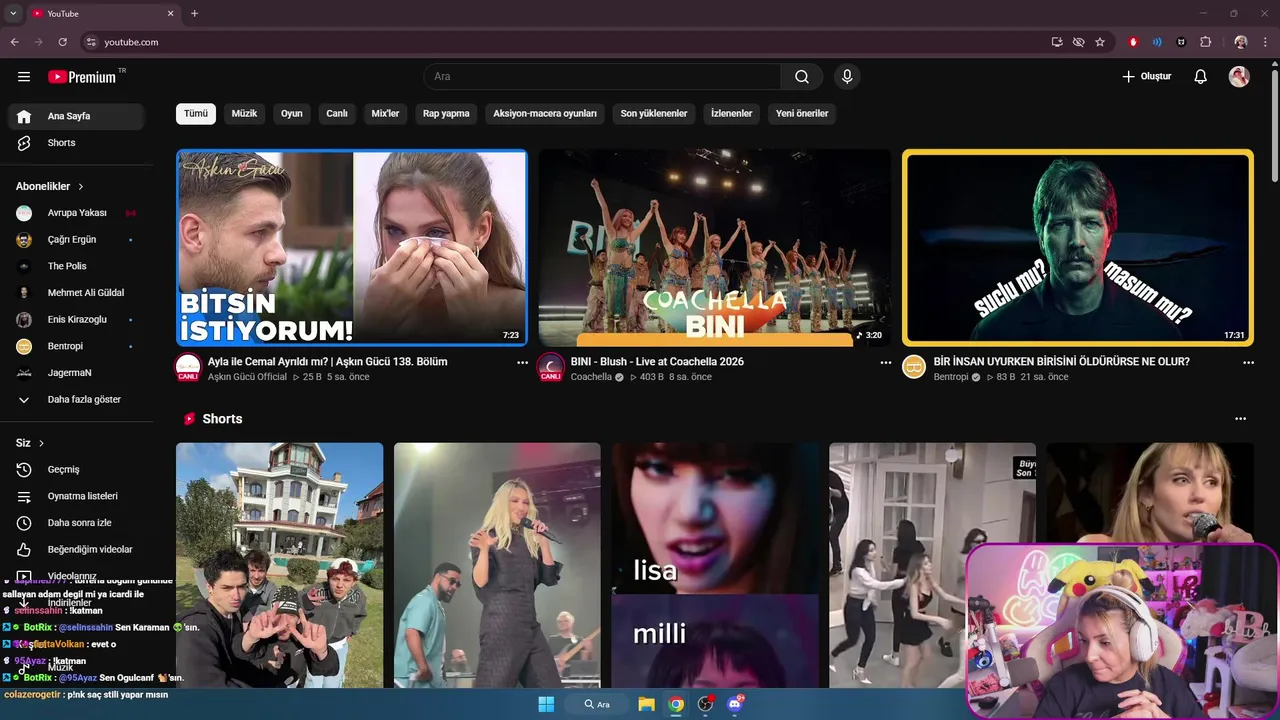Click taskbar Ara search box
Screen dimensions: 1280x720
coord(597,704)
